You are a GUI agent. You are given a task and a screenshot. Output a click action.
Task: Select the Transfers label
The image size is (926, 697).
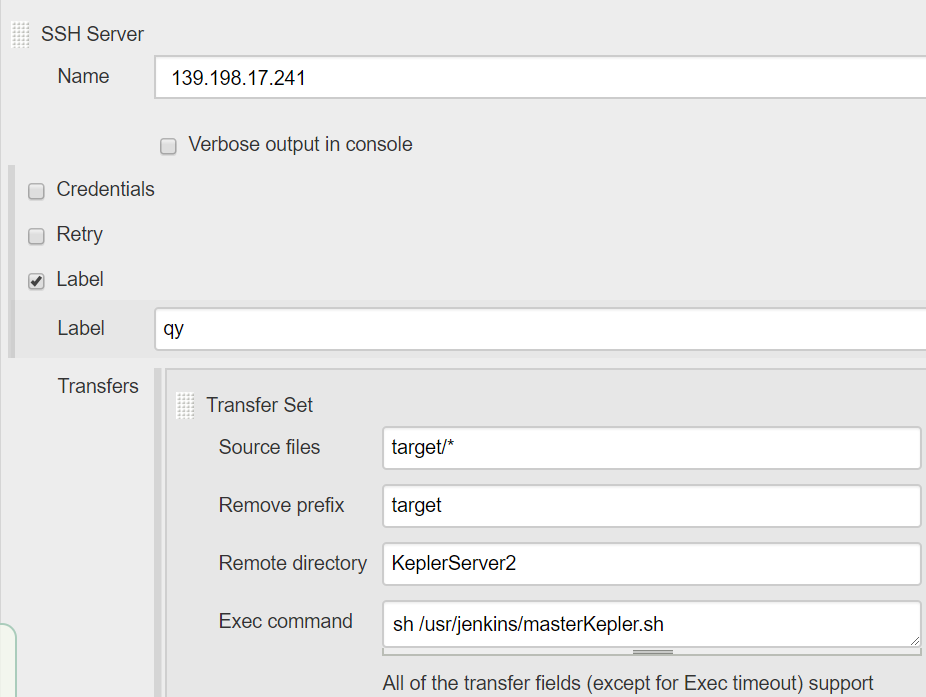pyautogui.click(x=98, y=386)
